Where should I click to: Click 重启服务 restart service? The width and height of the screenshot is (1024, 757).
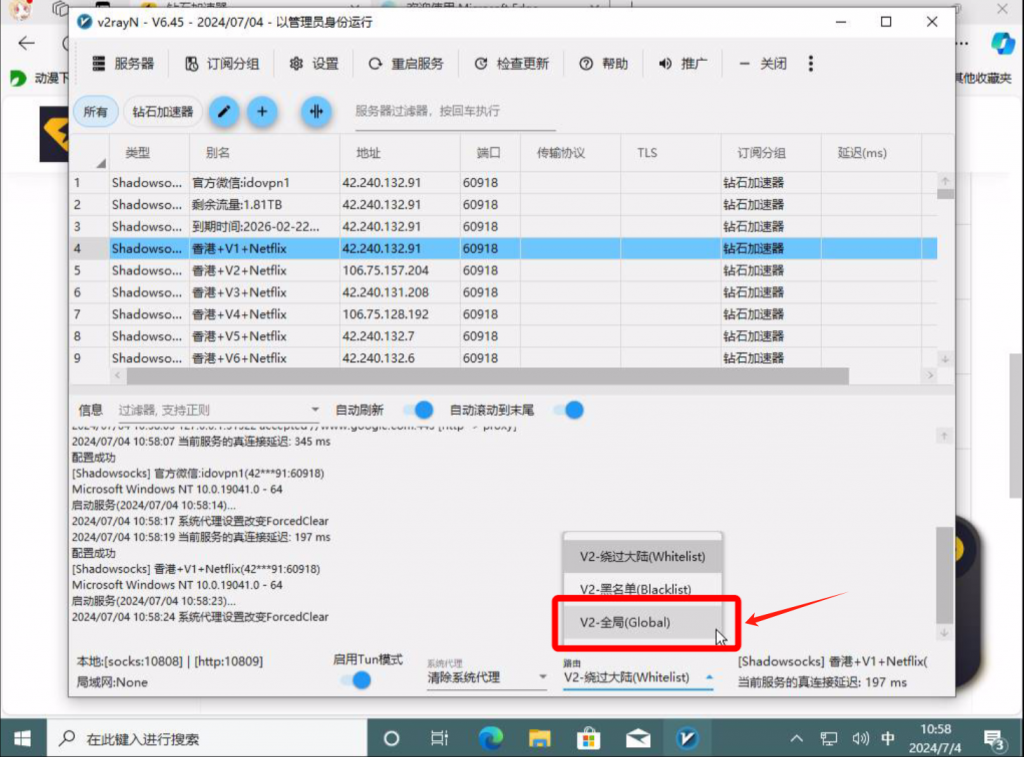pos(406,63)
